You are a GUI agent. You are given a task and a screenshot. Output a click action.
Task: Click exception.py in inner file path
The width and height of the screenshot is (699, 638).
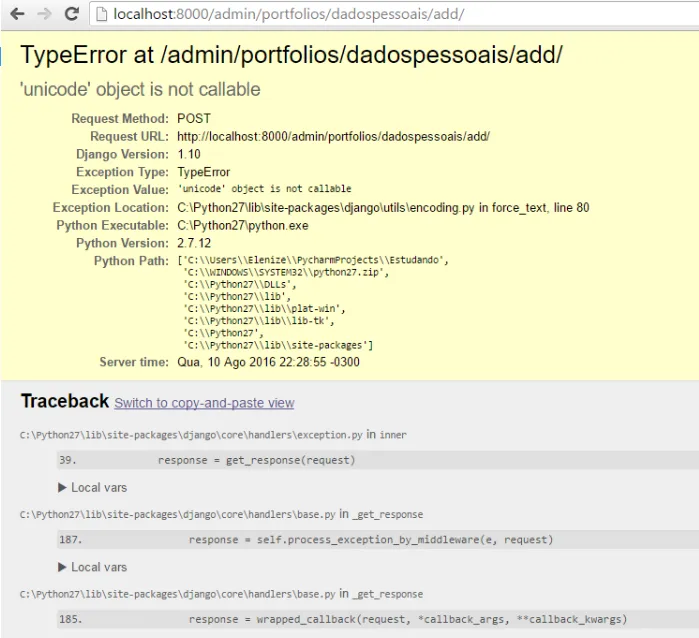pyautogui.click(x=213, y=435)
